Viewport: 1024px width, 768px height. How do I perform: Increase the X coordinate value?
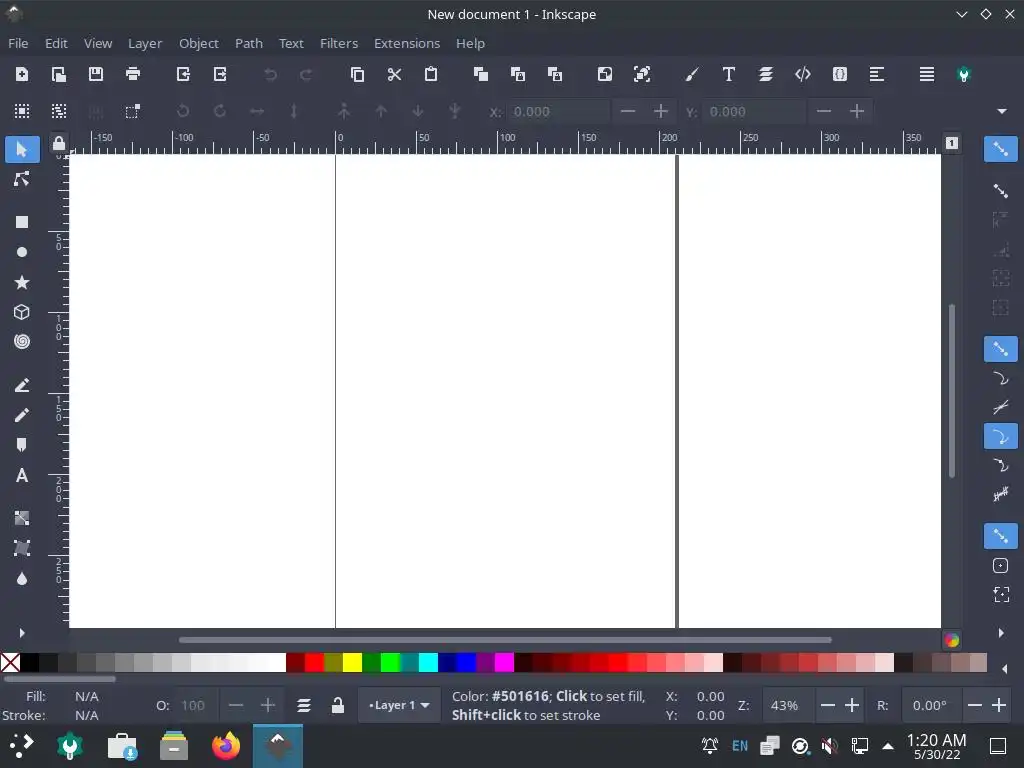point(660,112)
